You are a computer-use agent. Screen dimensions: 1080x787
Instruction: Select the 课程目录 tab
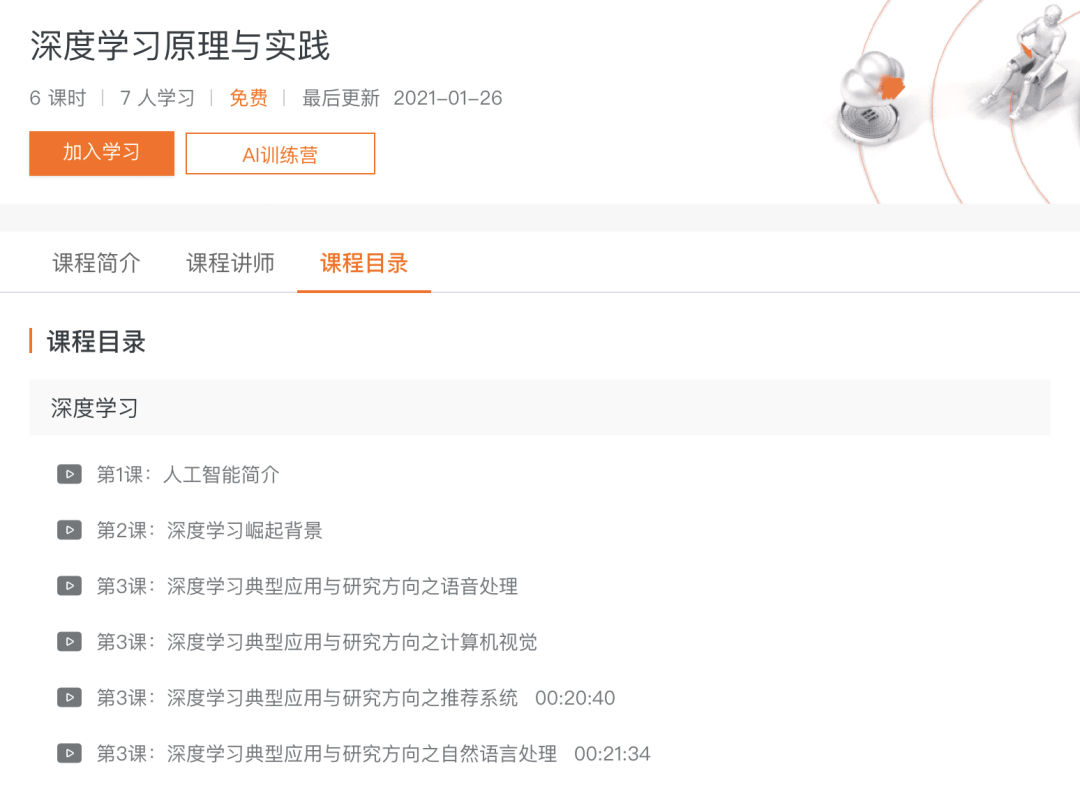(364, 262)
